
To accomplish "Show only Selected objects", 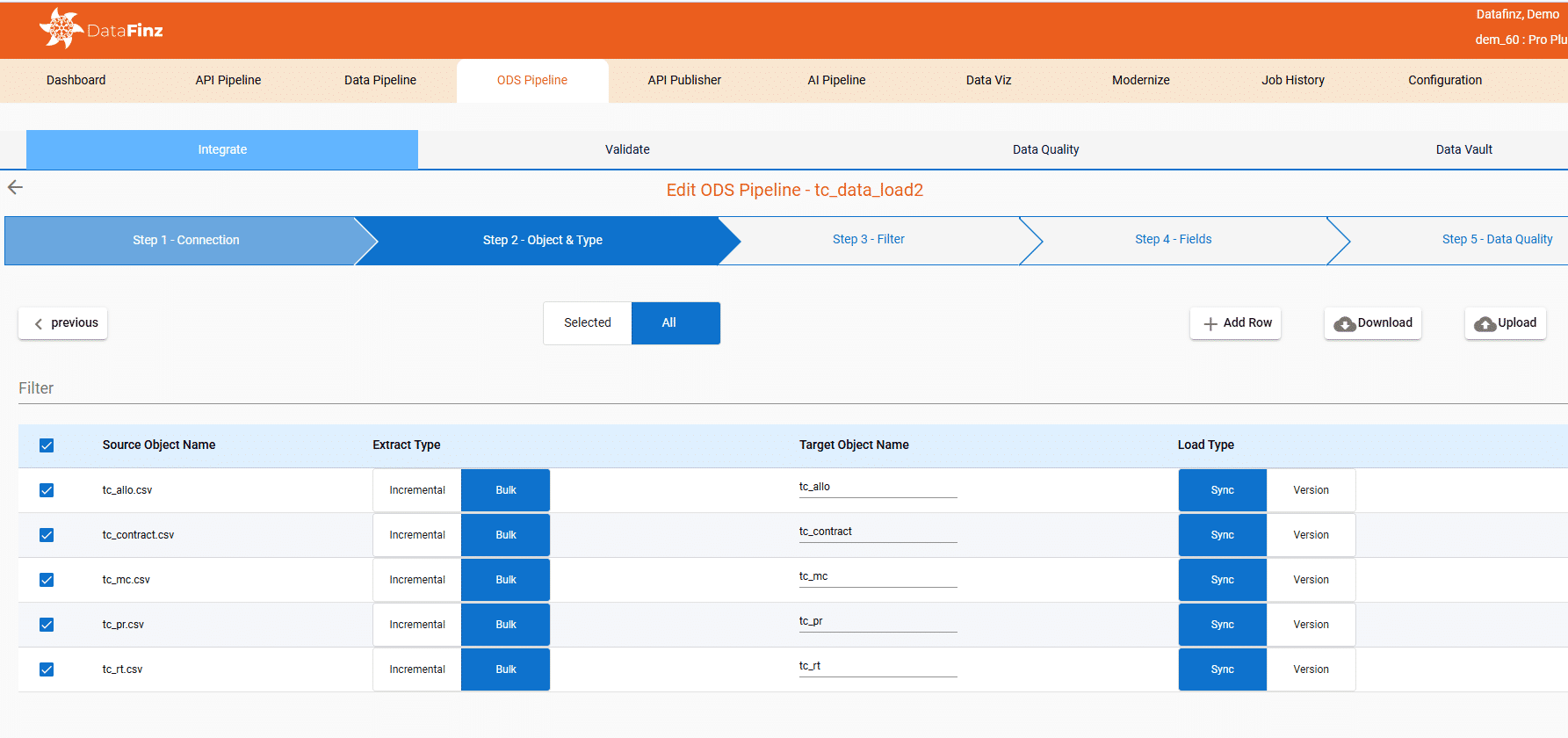I will 587,323.
